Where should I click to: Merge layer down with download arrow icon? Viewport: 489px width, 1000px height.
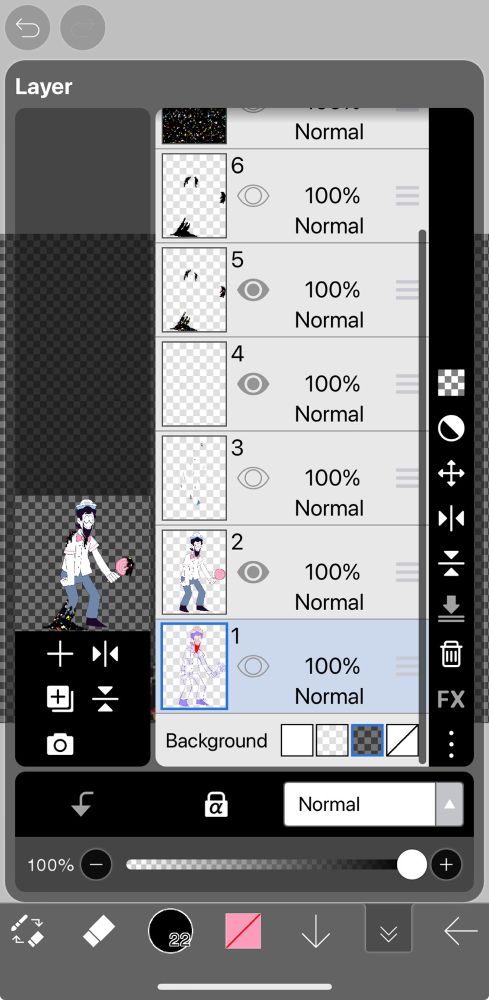point(451,608)
